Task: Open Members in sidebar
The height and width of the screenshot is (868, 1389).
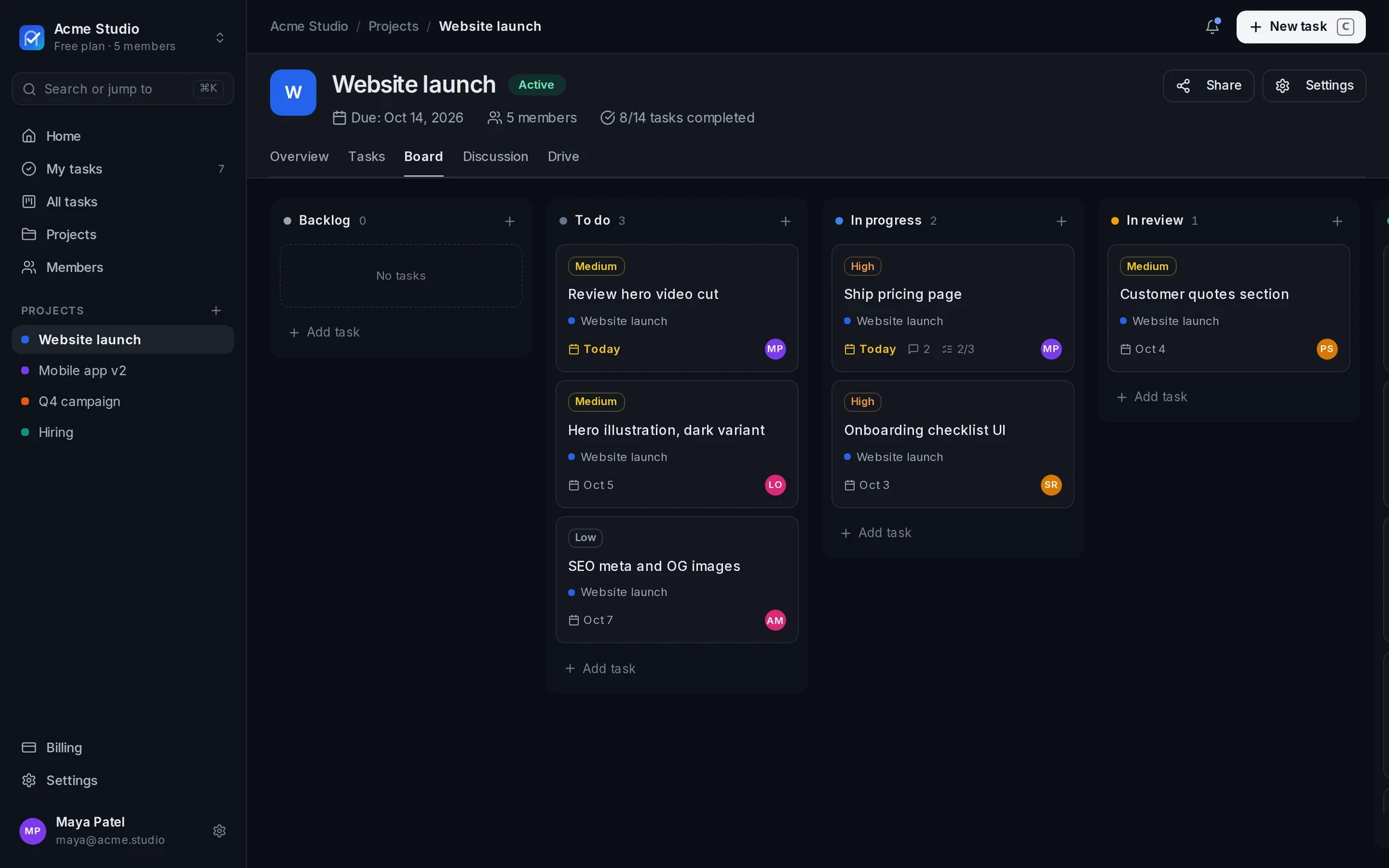Action: tap(123, 267)
